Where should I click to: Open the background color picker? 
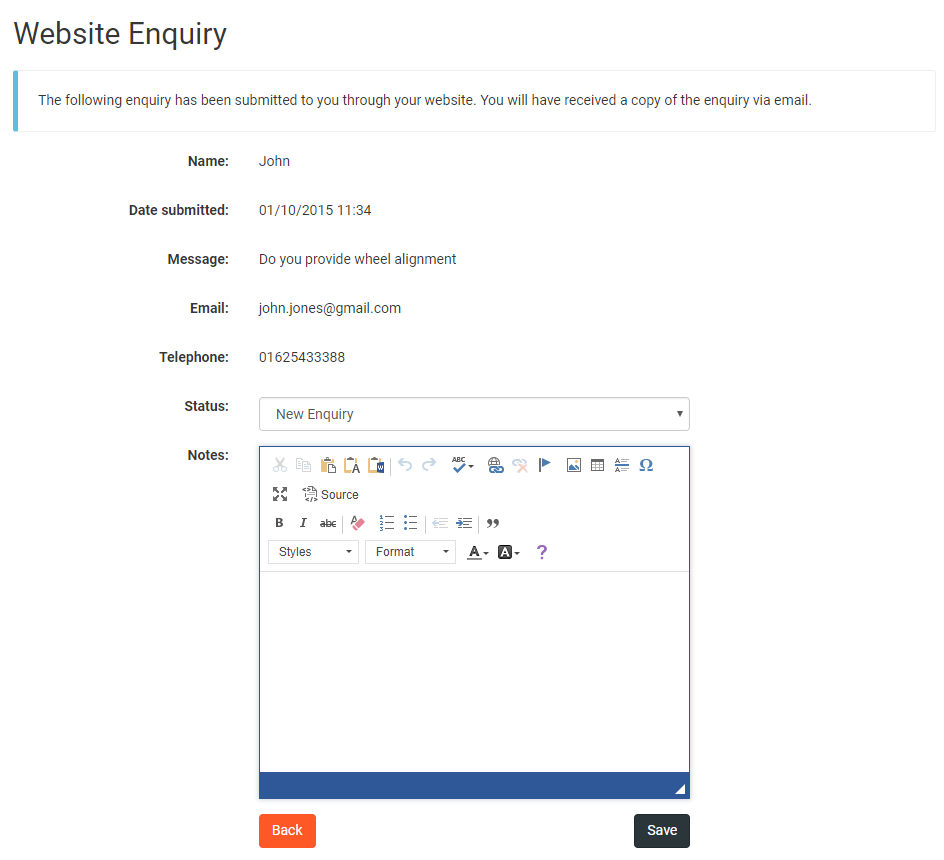pyautogui.click(x=508, y=552)
